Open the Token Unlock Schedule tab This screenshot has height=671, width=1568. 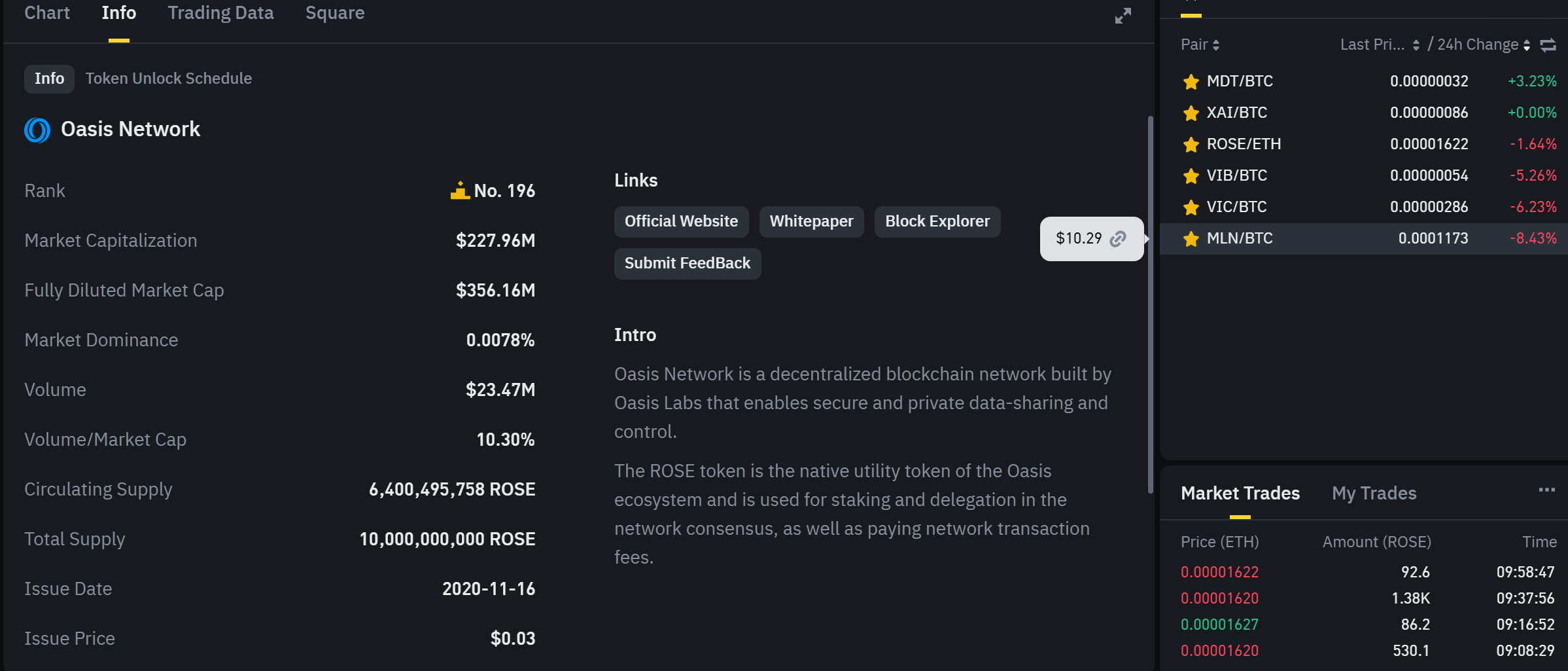tap(169, 79)
